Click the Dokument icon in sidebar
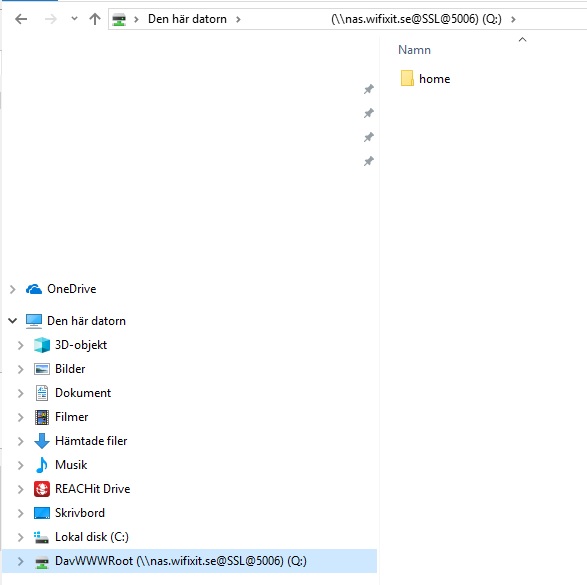This screenshot has height=585, width=587. pos(42,393)
